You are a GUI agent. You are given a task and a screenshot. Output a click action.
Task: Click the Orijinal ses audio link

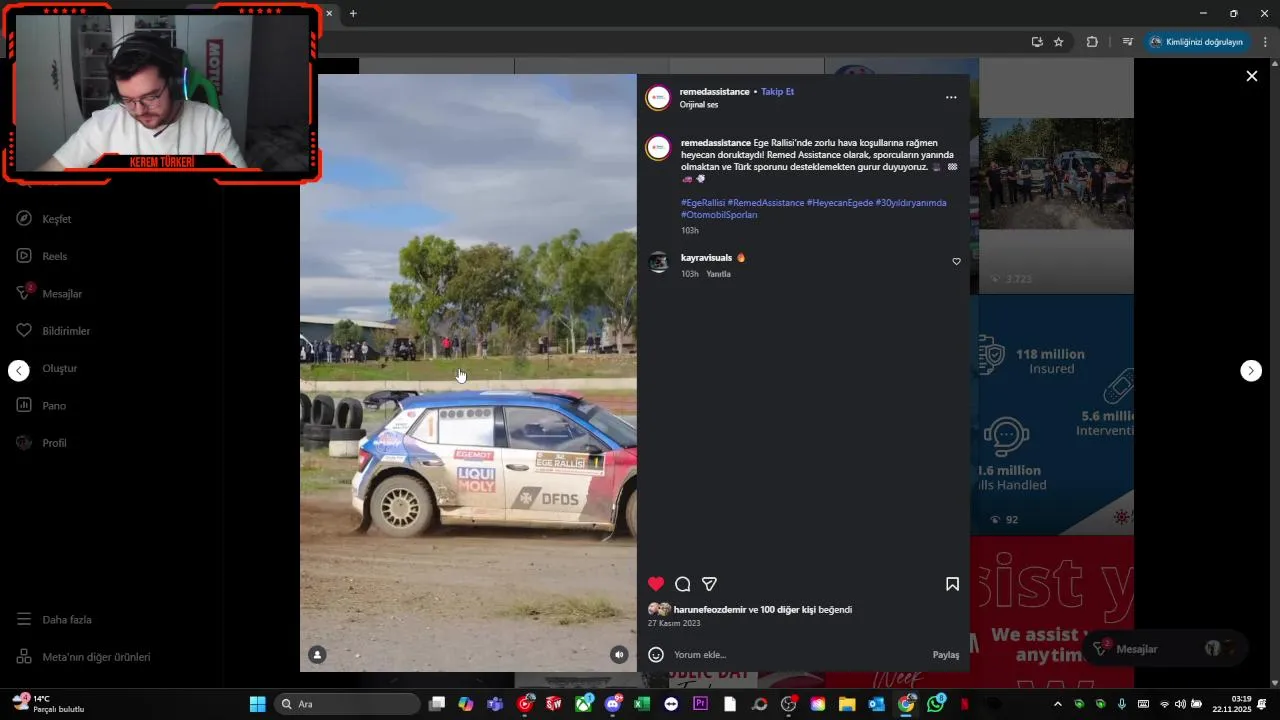tap(699, 105)
